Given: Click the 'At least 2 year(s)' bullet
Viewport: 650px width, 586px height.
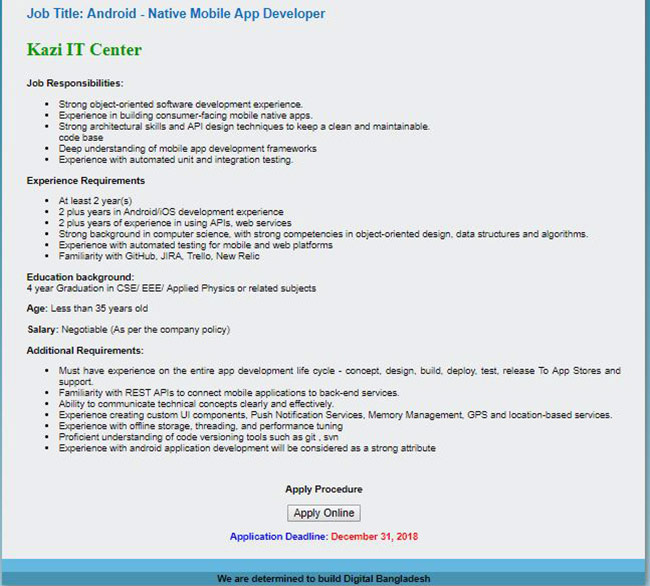Looking at the screenshot, I should [x=95, y=201].
